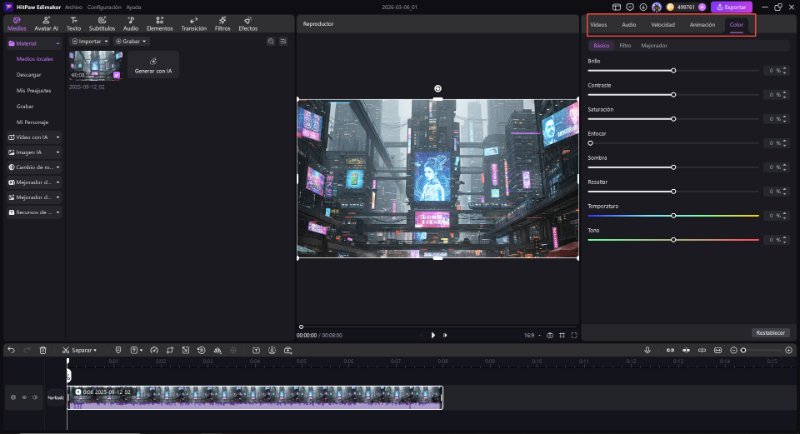Open the Filtros panel

222,24
